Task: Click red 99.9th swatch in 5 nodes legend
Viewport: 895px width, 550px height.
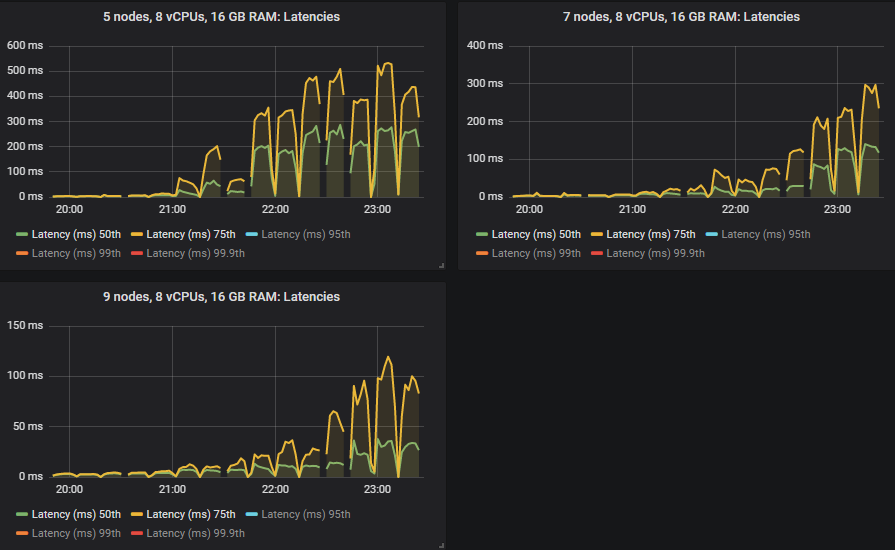Action: (137, 253)
